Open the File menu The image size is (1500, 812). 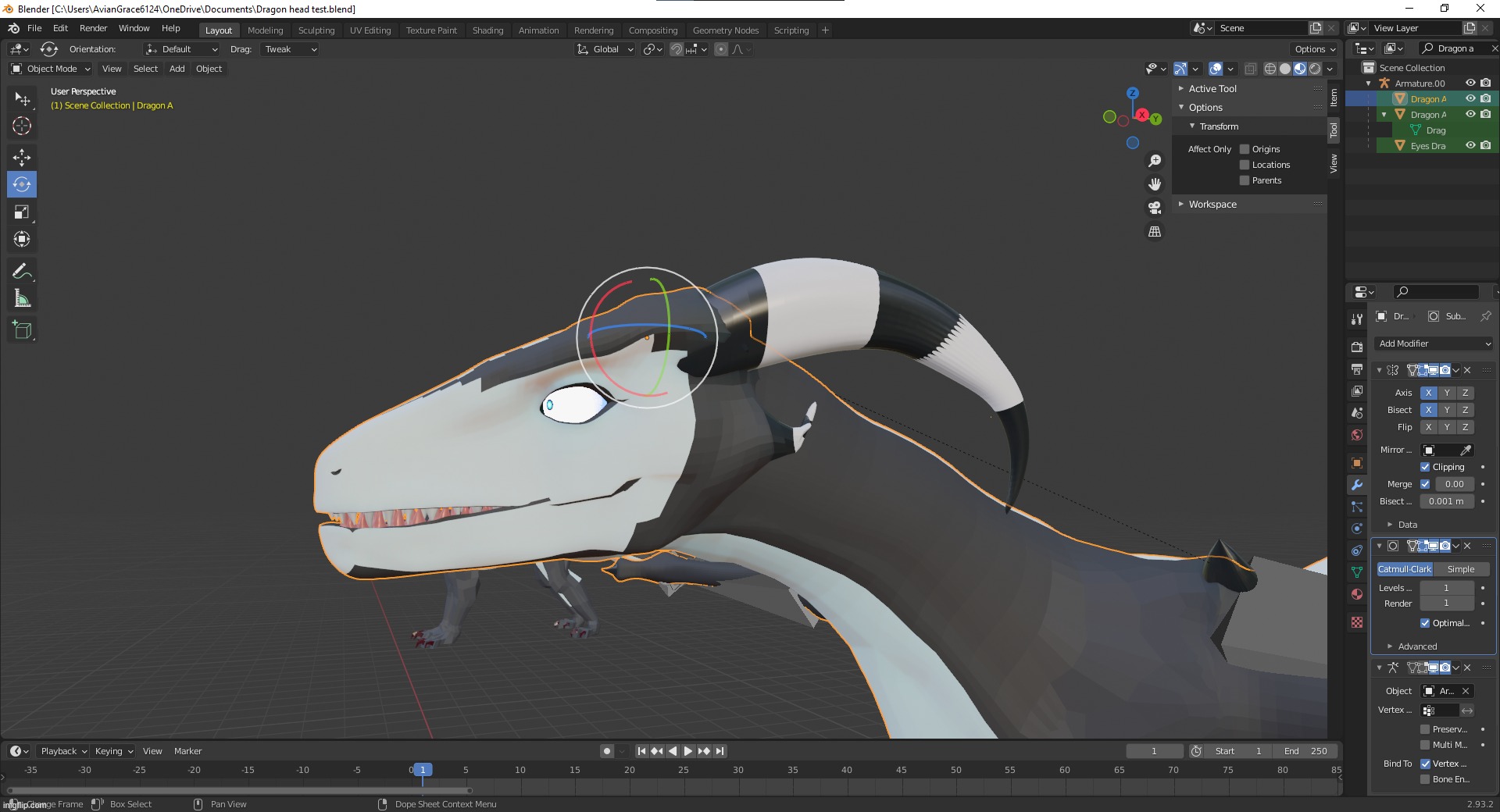34,28
